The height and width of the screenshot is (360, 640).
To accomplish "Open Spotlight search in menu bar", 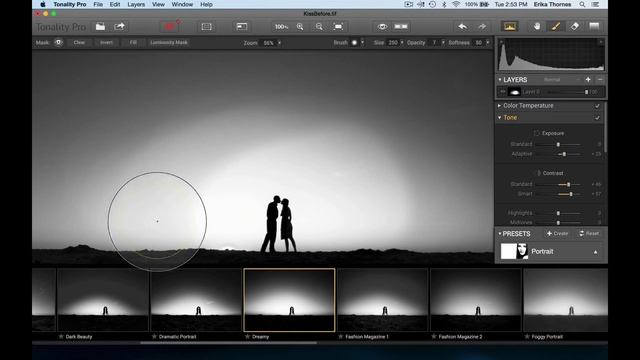I will click(x=582, y=4).
